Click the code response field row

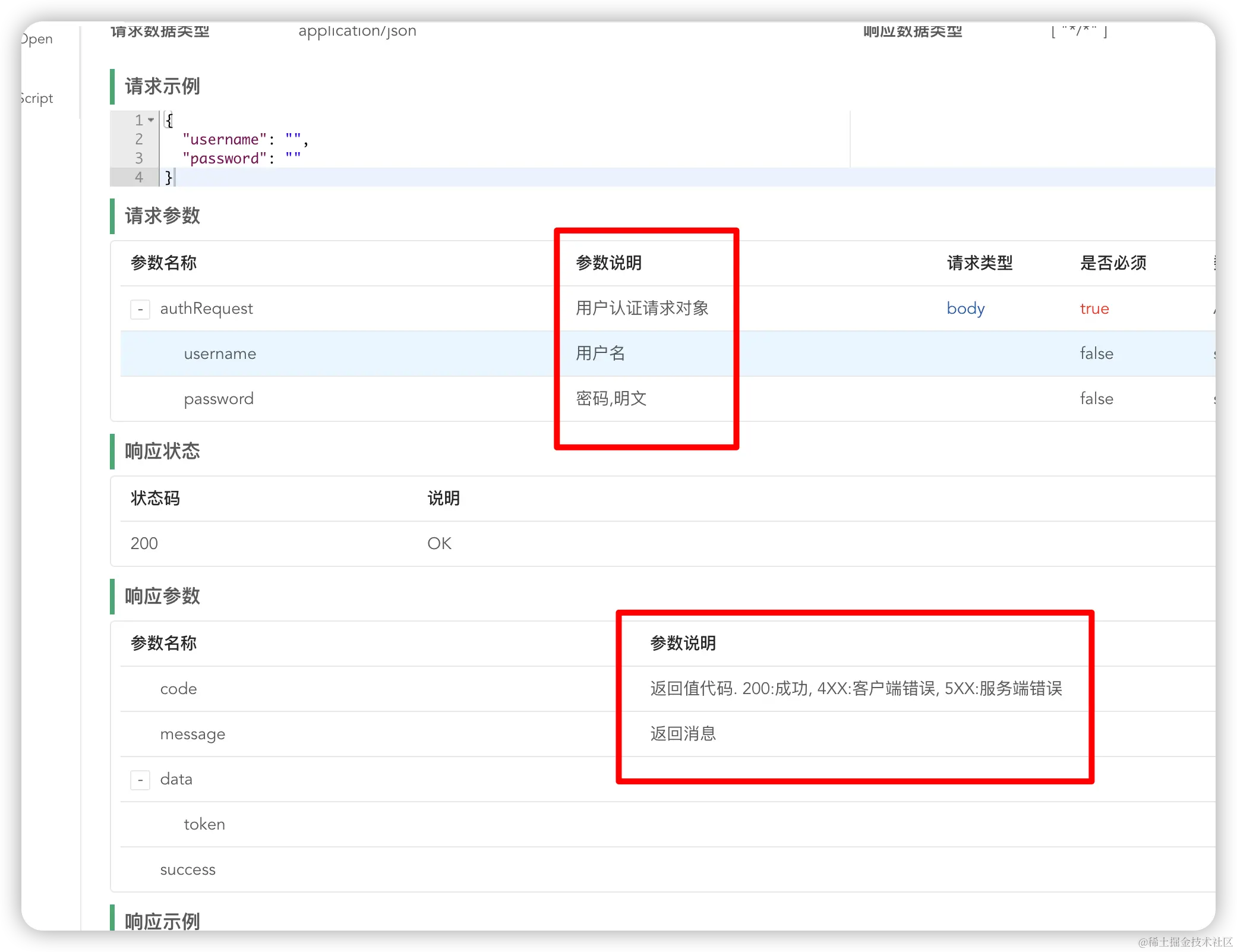(178, 689)
